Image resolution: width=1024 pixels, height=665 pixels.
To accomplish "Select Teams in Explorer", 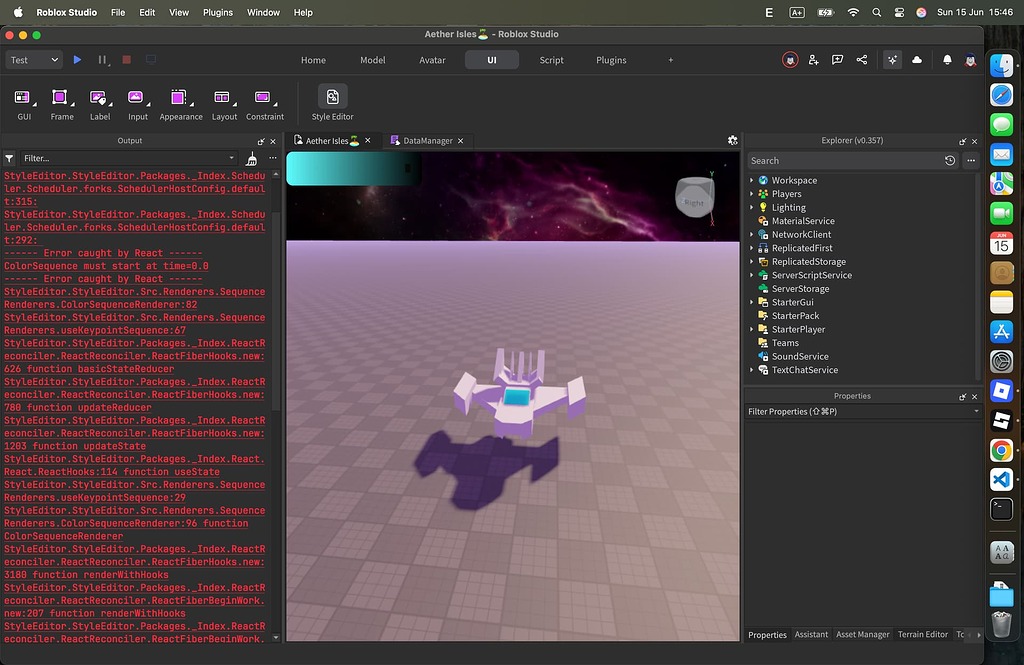I will click(x=785, y=343).
